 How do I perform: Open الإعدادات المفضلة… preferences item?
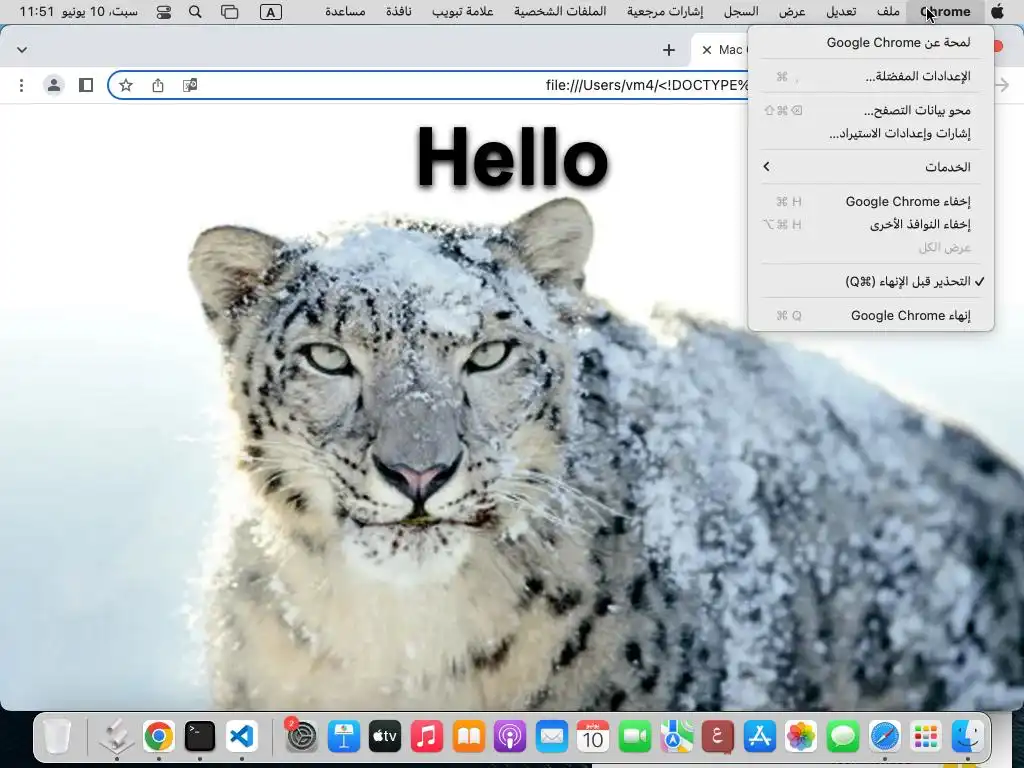click(x=871, y=76)
